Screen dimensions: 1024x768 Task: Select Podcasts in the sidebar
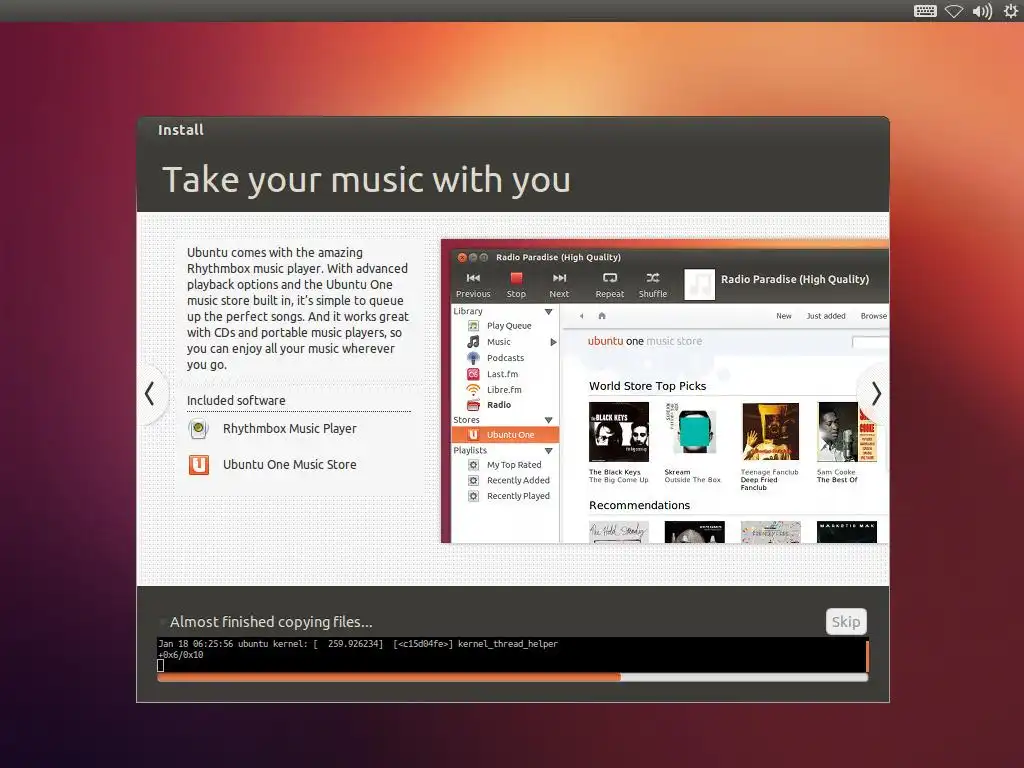pos(505,358)
